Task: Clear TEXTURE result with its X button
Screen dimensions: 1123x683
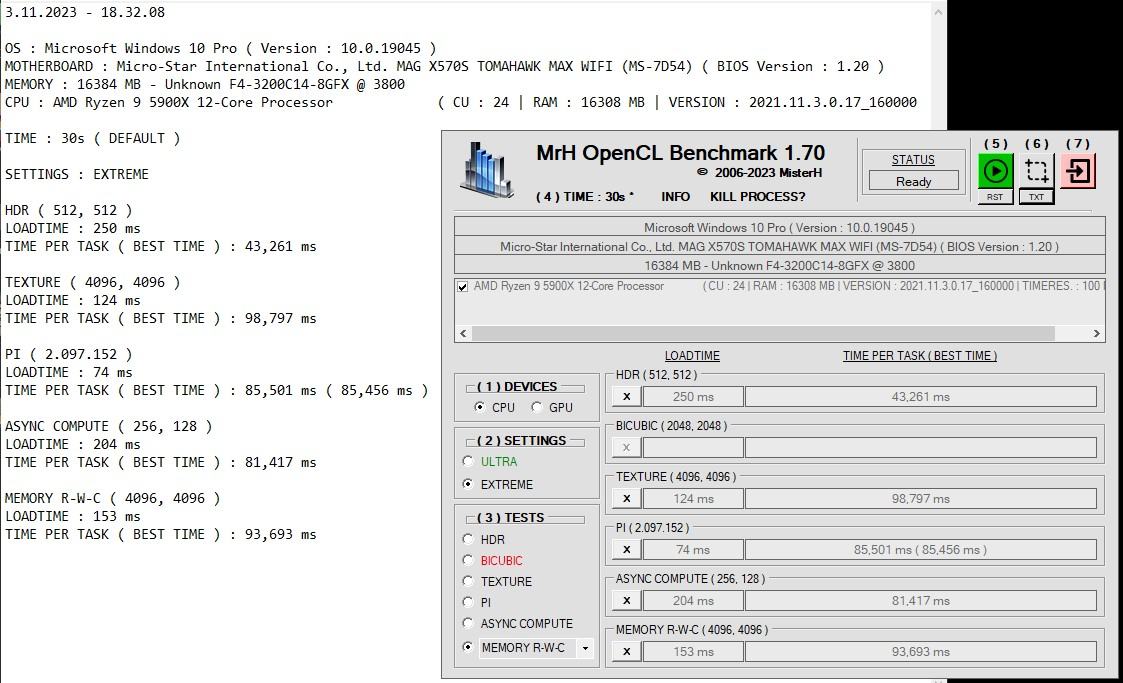Action: point(627,498)
